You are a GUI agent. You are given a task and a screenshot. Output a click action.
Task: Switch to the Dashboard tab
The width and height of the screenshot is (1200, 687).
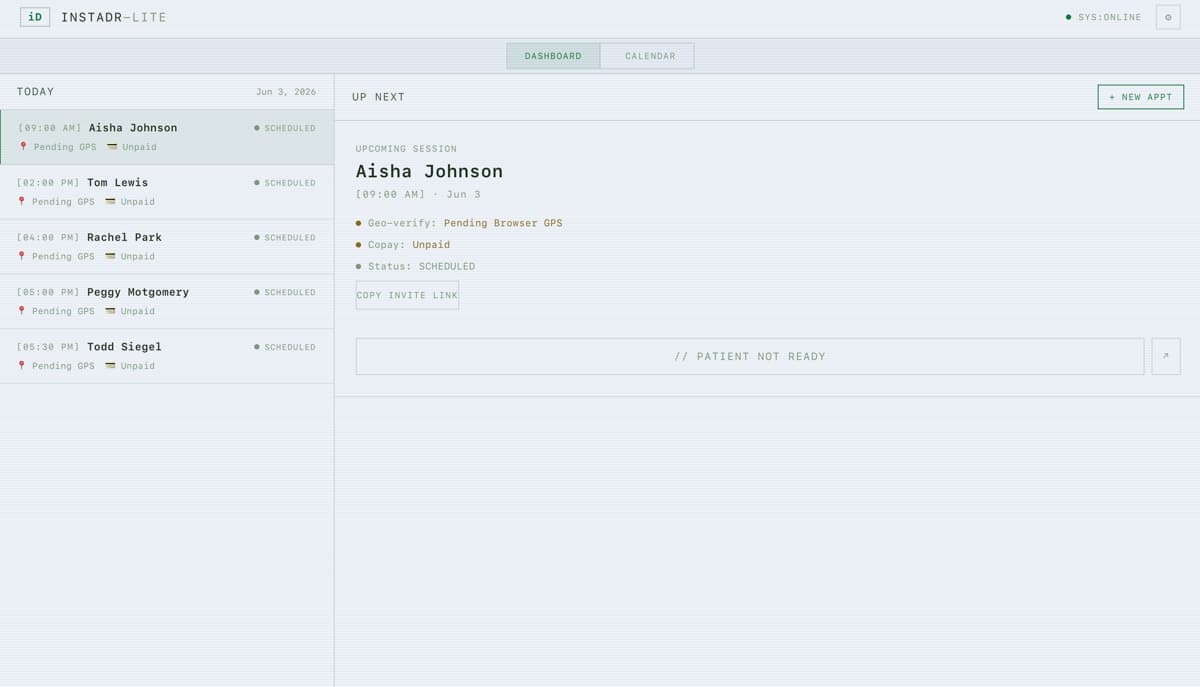(553, 56)
